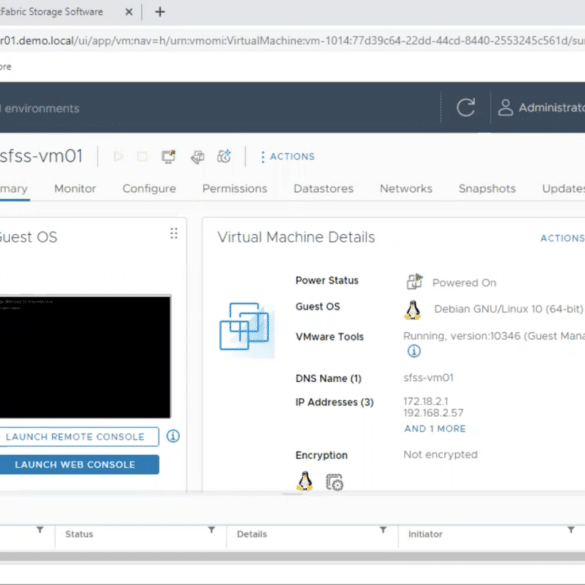This screenshot has width=585, height=585.
Task: Launch console icon in VM toolbar
Action: [168, 156]
